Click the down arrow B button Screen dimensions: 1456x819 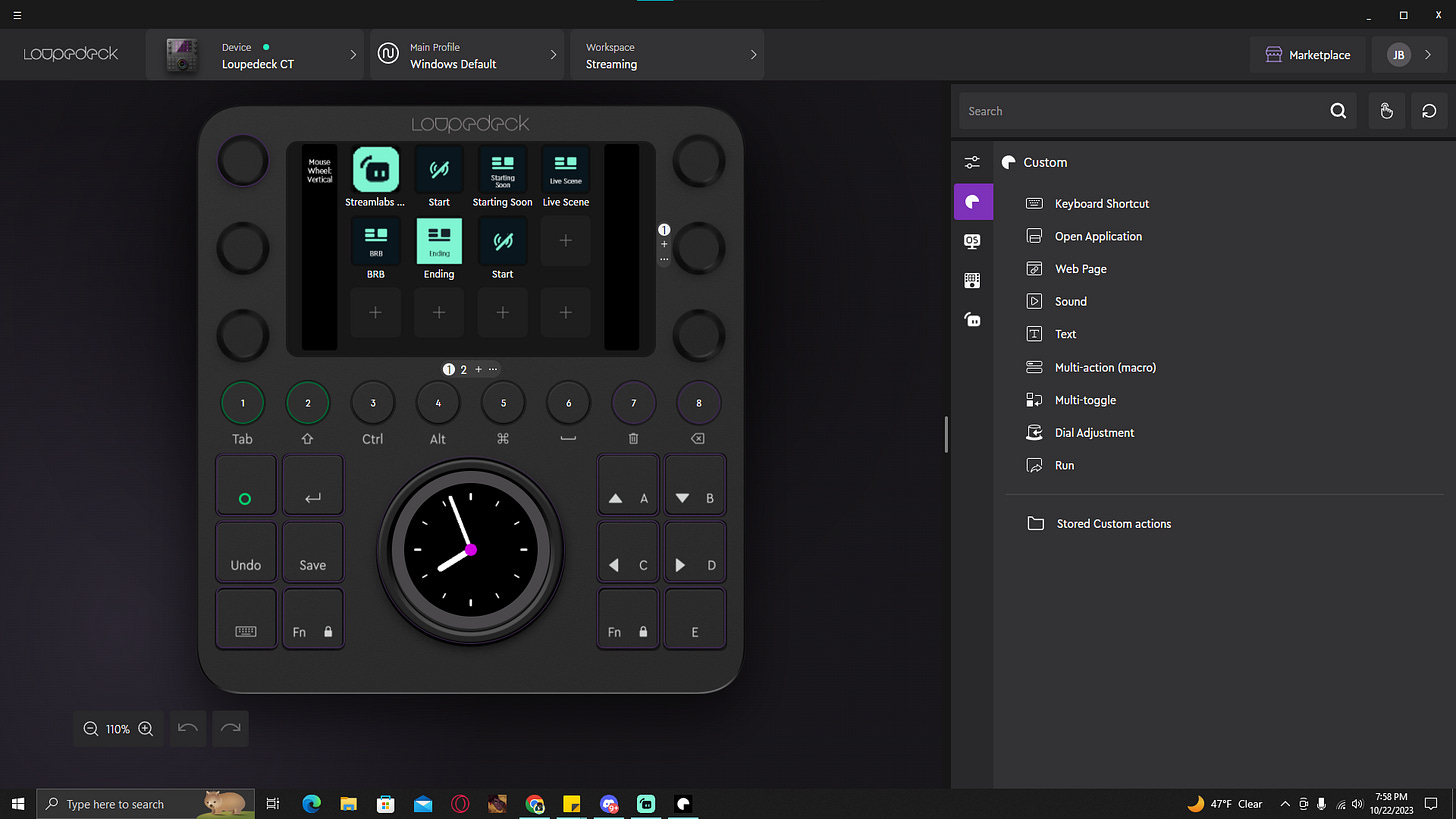point(696,485)
